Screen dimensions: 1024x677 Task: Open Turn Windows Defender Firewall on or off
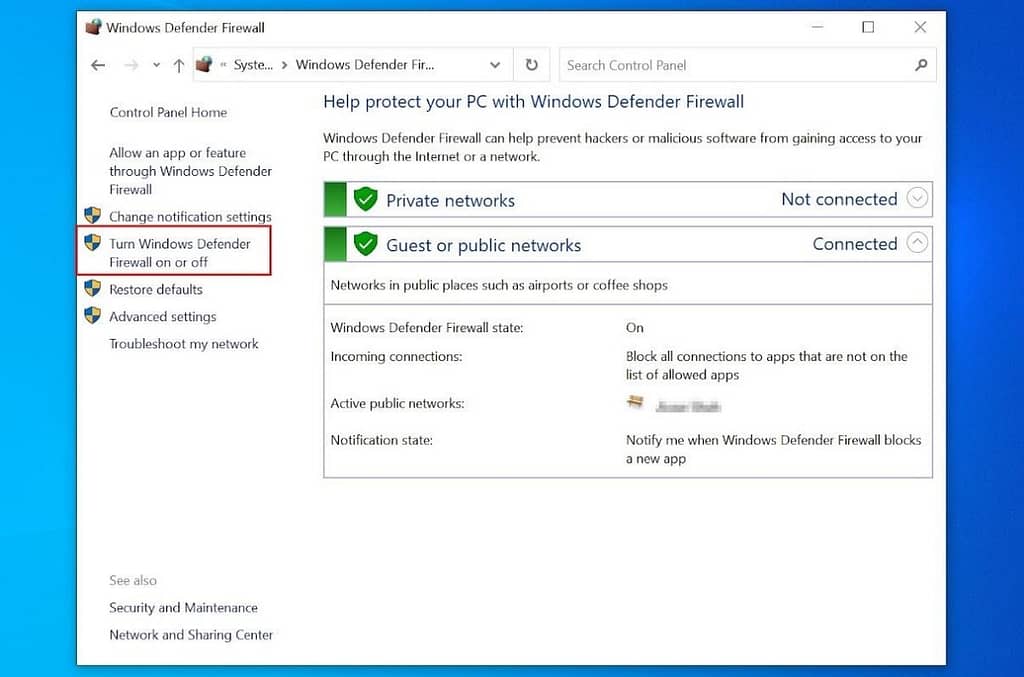180,253
